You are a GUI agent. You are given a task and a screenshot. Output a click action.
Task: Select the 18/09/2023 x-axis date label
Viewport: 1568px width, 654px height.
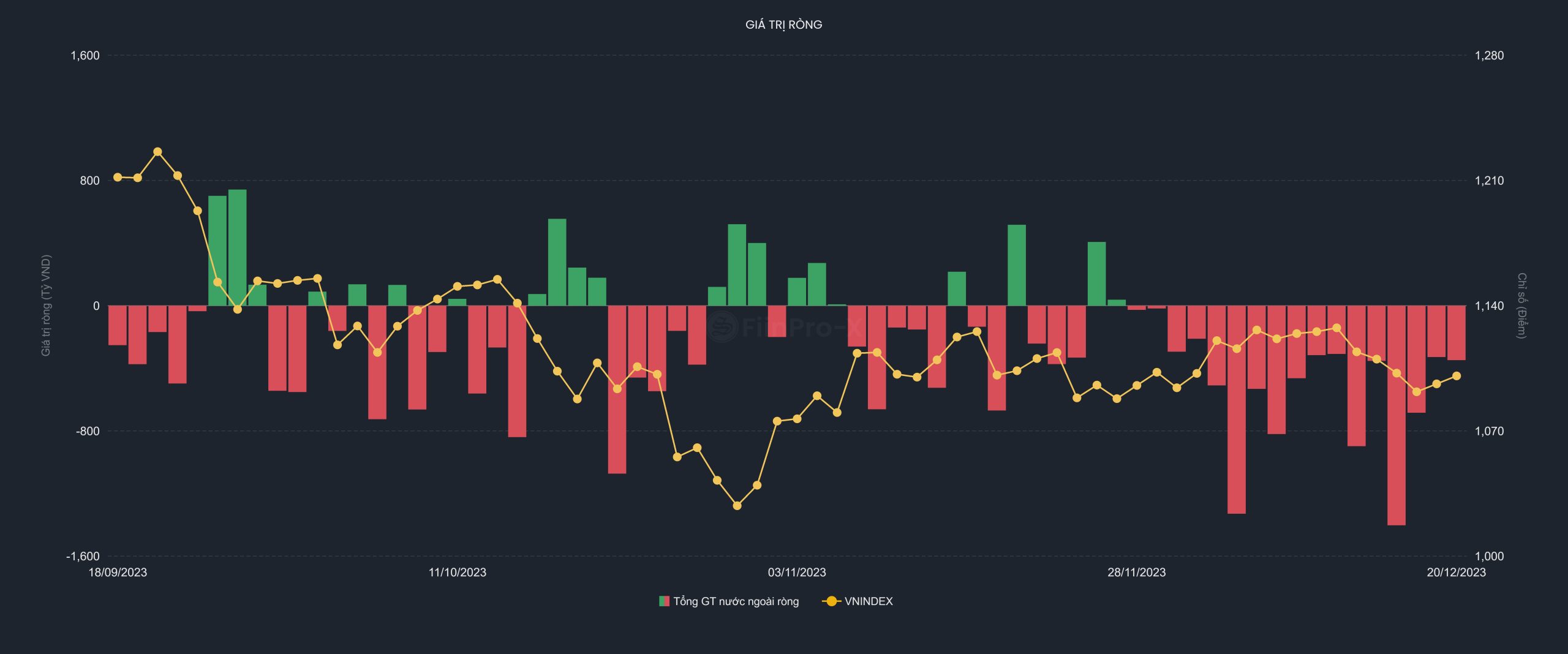118,572
